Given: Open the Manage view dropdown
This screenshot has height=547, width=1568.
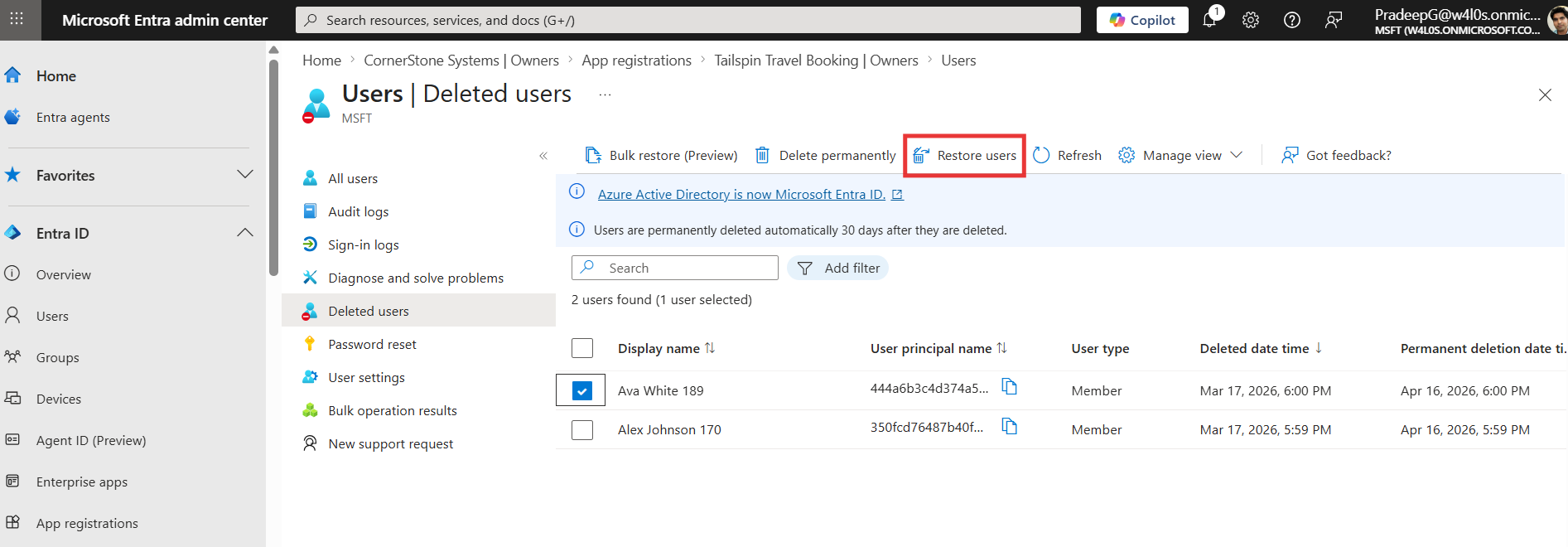Looking at the screenshot, I should point(1180,156).
